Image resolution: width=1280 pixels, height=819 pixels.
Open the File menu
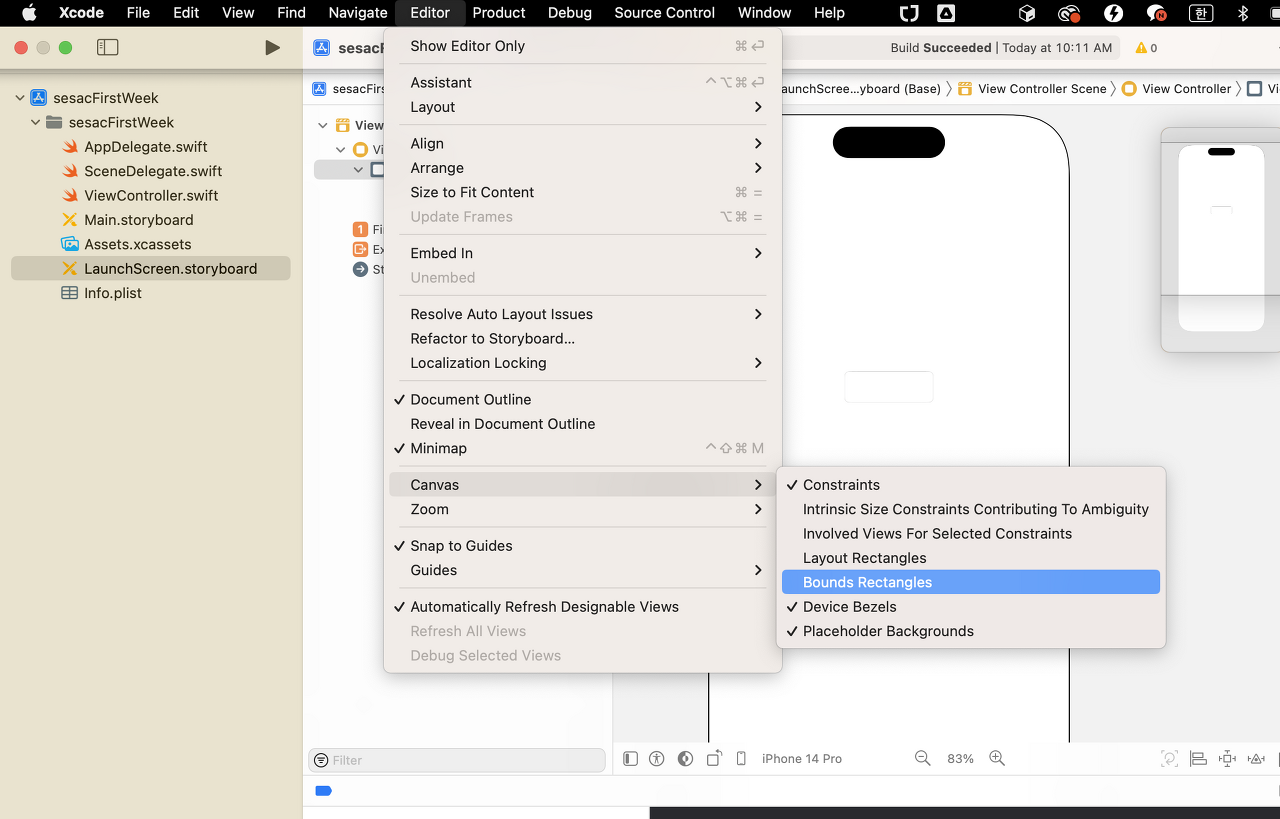(138, 13)
